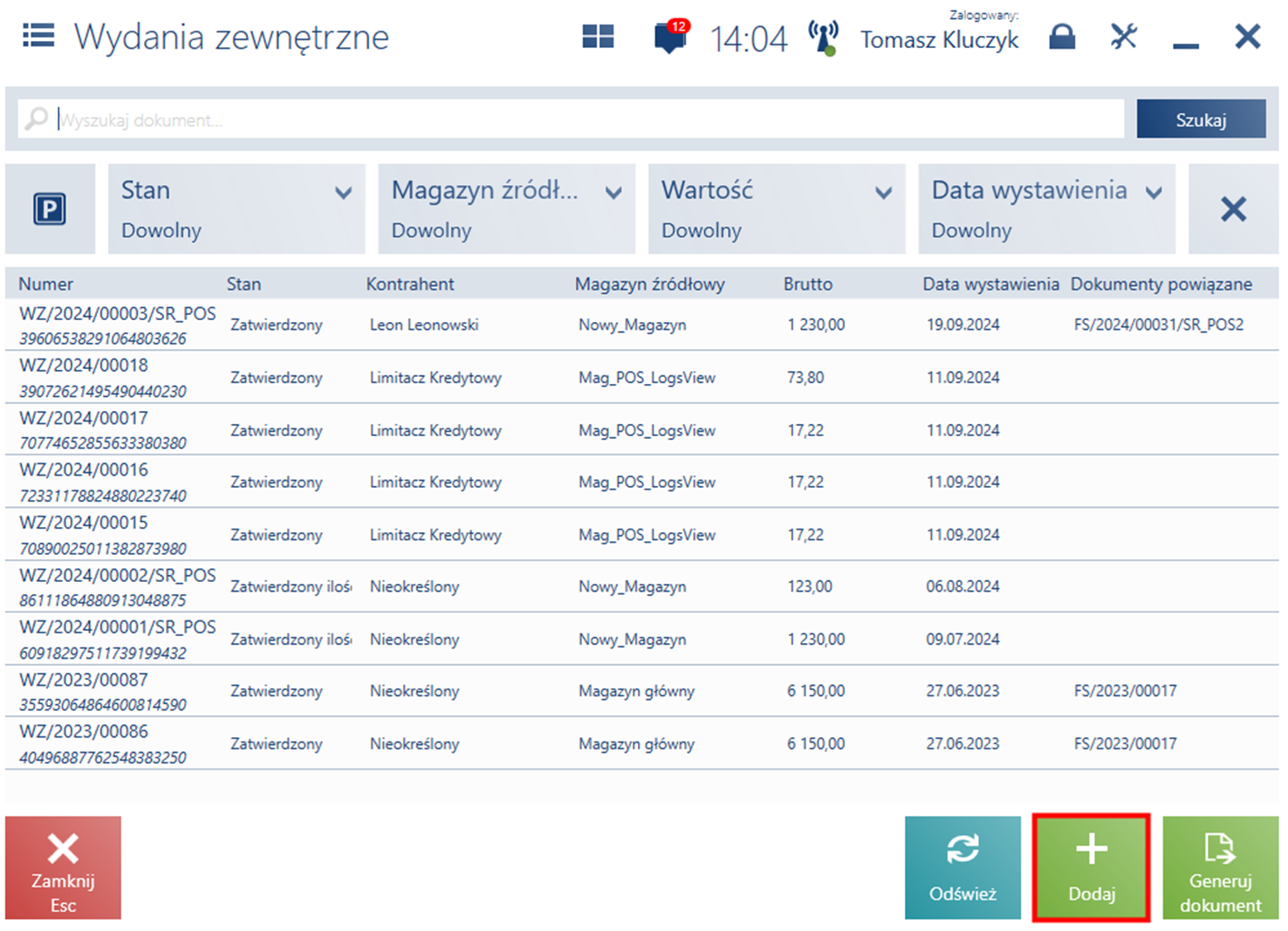
Task: Open notifications with 12 badge
Action: 671,37
